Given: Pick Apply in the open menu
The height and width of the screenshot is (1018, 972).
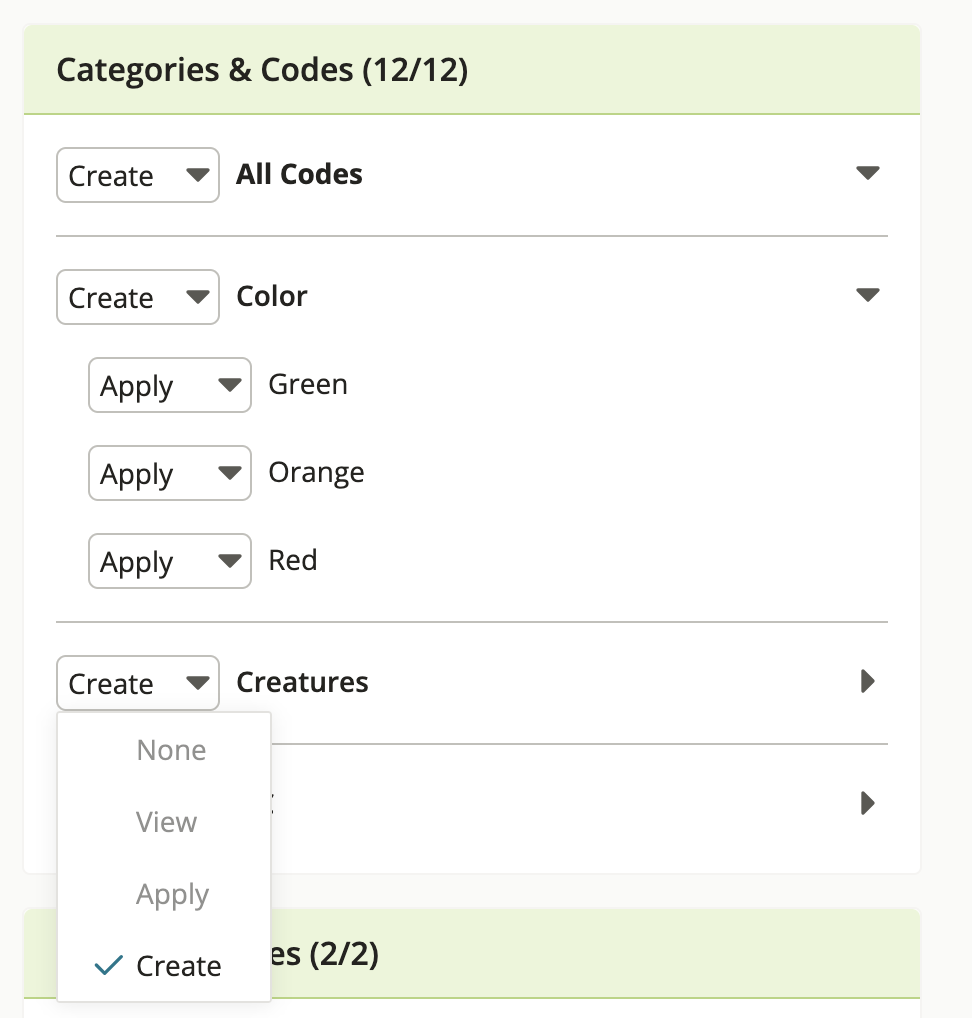Looking at the screenshot, I should pos(172,894).
